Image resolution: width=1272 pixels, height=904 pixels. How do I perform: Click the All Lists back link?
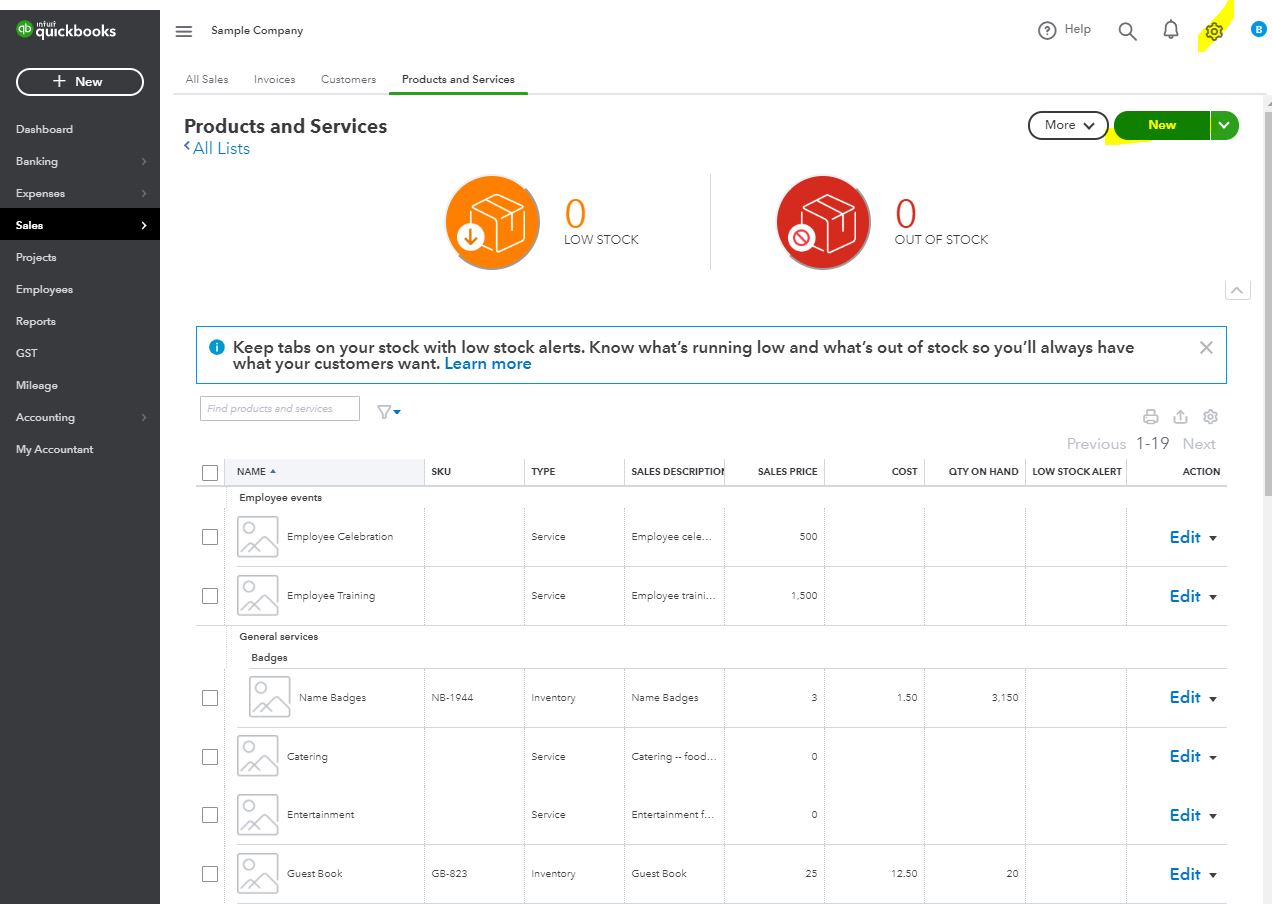[218, 148]
